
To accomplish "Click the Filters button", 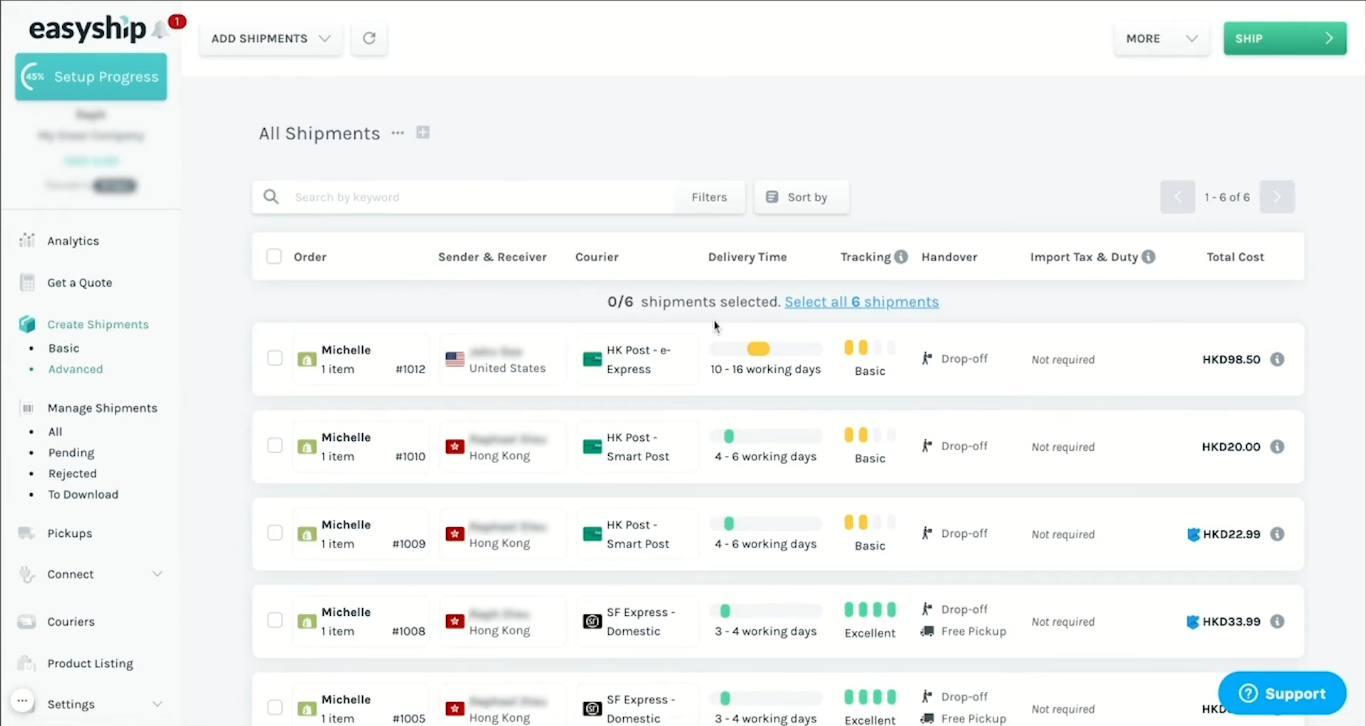I will tap(709, 197).
